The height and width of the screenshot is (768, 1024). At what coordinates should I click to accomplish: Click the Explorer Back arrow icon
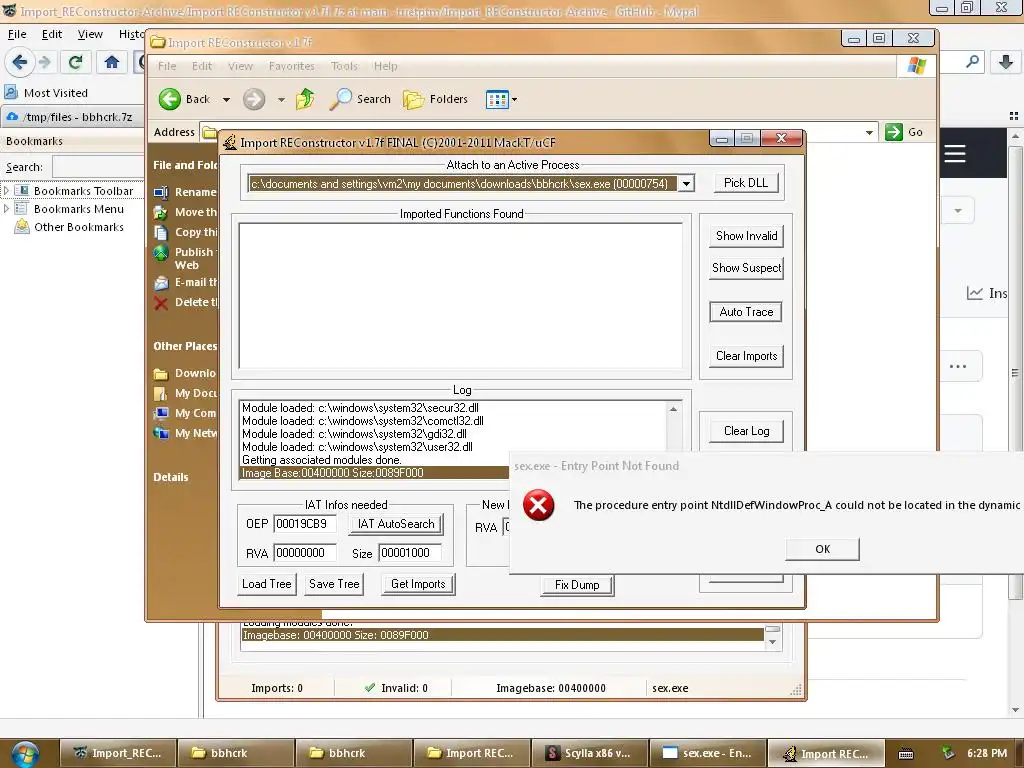pyautogui.click(x=170, y=99)
